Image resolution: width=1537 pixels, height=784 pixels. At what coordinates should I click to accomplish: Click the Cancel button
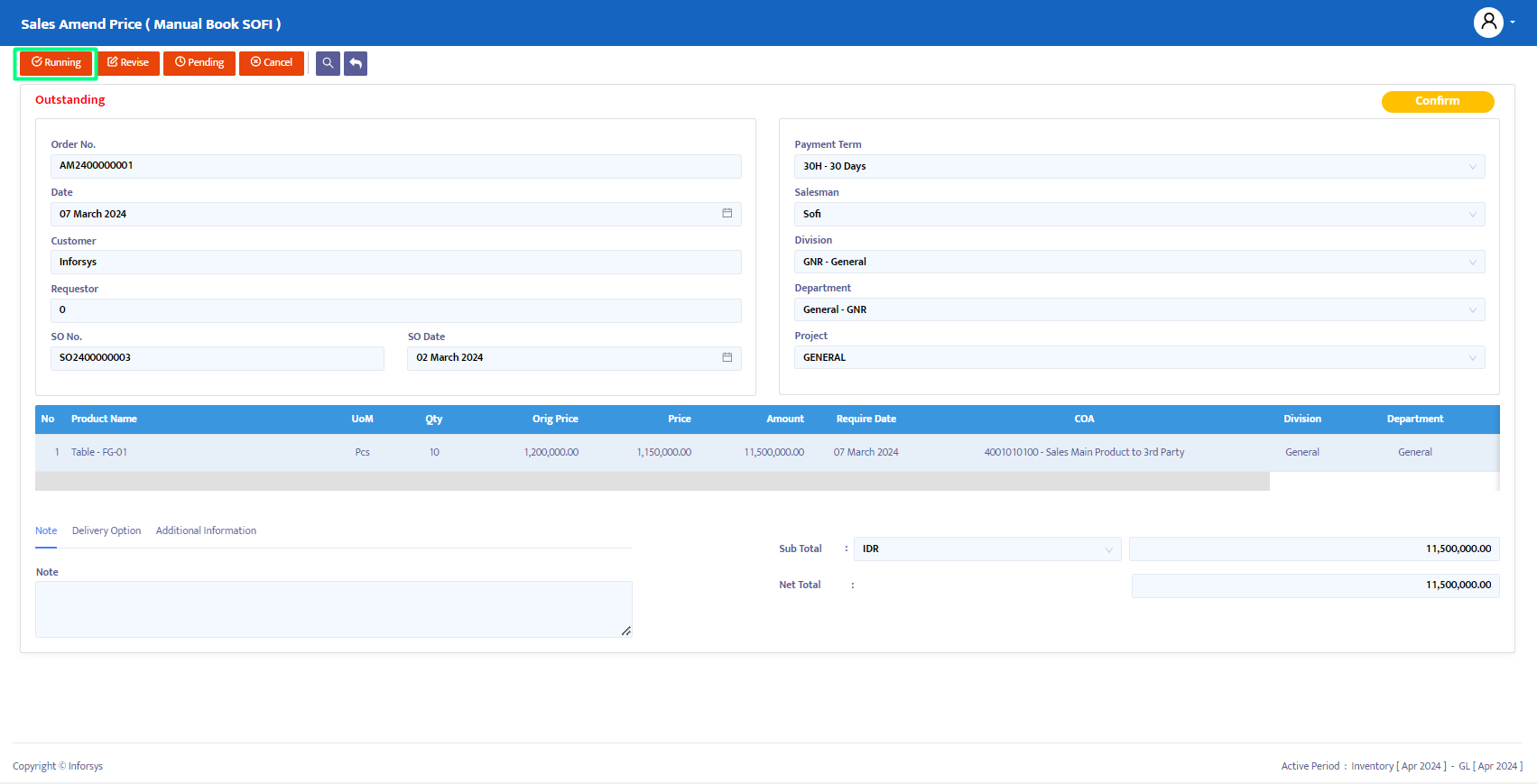pyautogui.click(x=272, y=63)
